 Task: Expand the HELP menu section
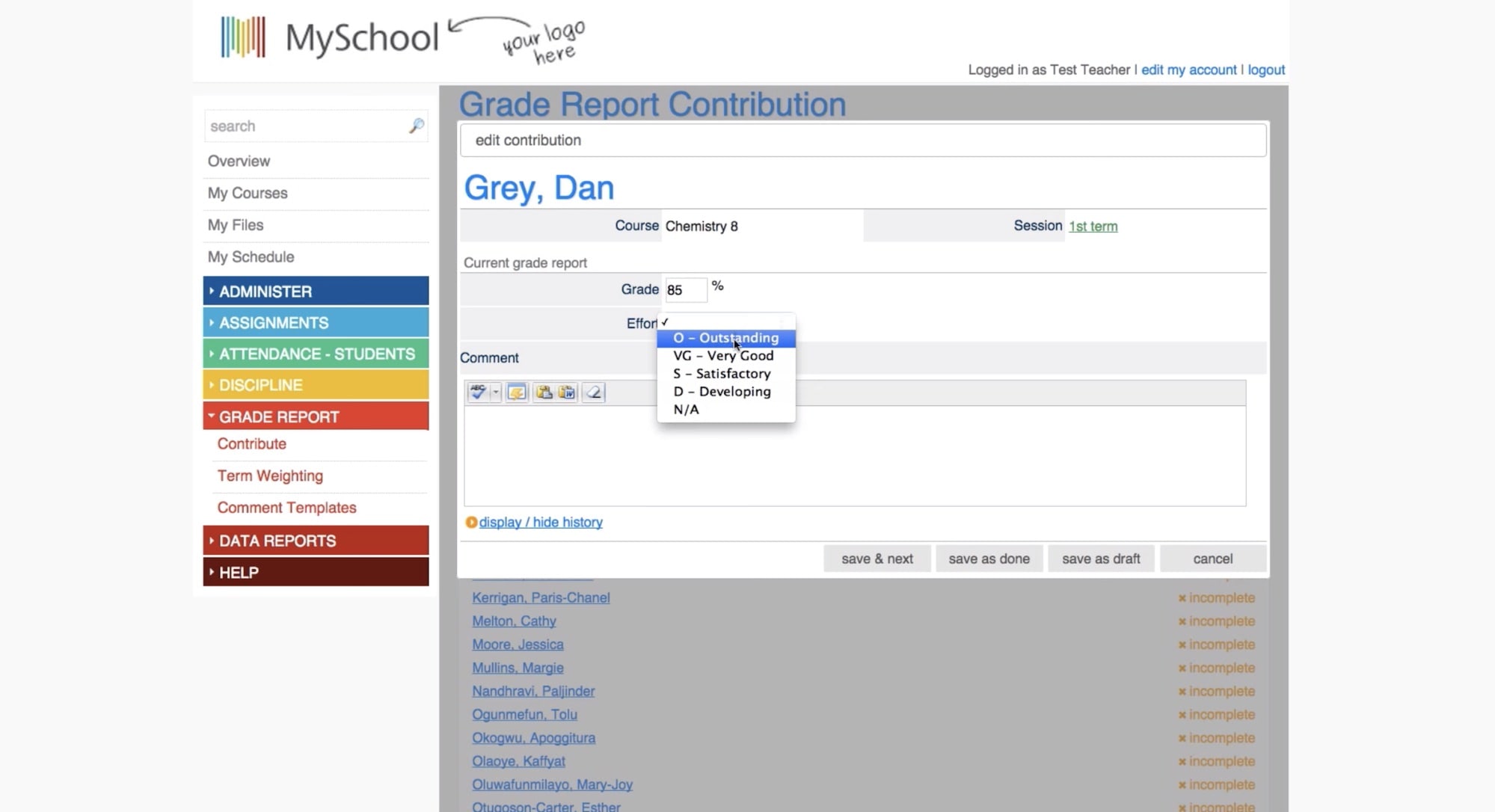coord(316,572)
